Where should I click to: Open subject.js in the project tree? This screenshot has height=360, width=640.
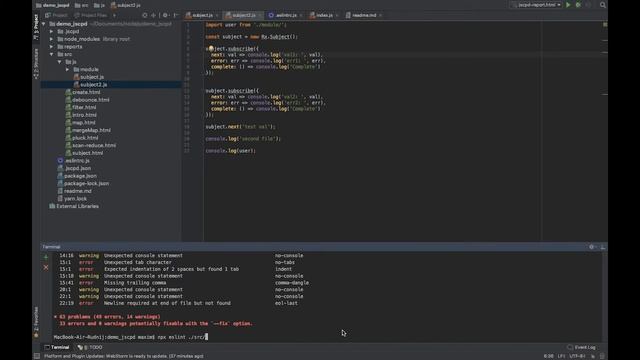point(89,77)
